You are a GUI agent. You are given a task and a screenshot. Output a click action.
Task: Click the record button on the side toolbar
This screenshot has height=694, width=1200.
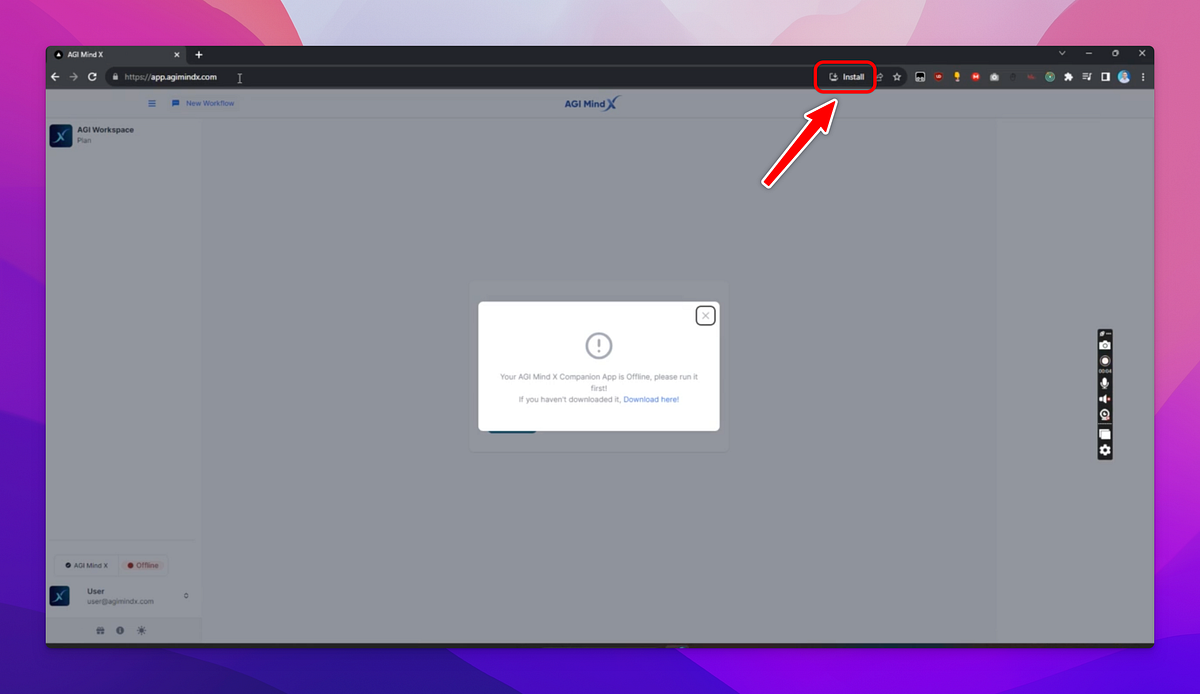[x=1104, y=358]
